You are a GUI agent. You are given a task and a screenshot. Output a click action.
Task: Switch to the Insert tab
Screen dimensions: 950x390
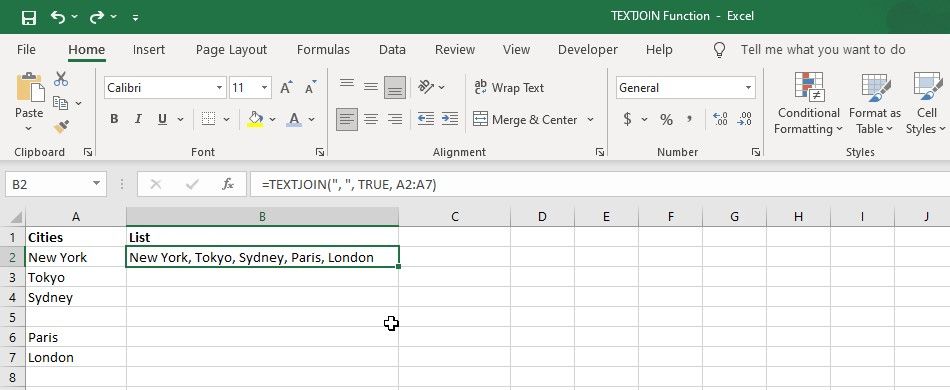(x=148, y=50)
